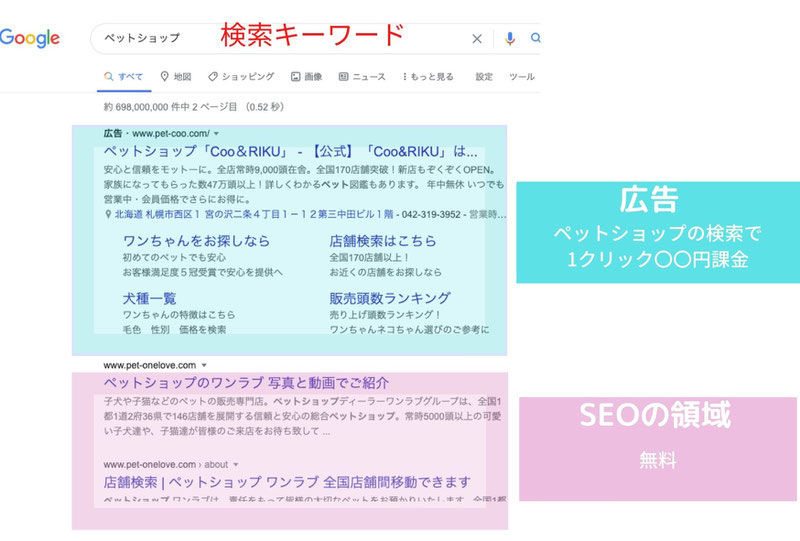800x541 pixels.
Task: Click the Google logo
Action: pos(30,38)
